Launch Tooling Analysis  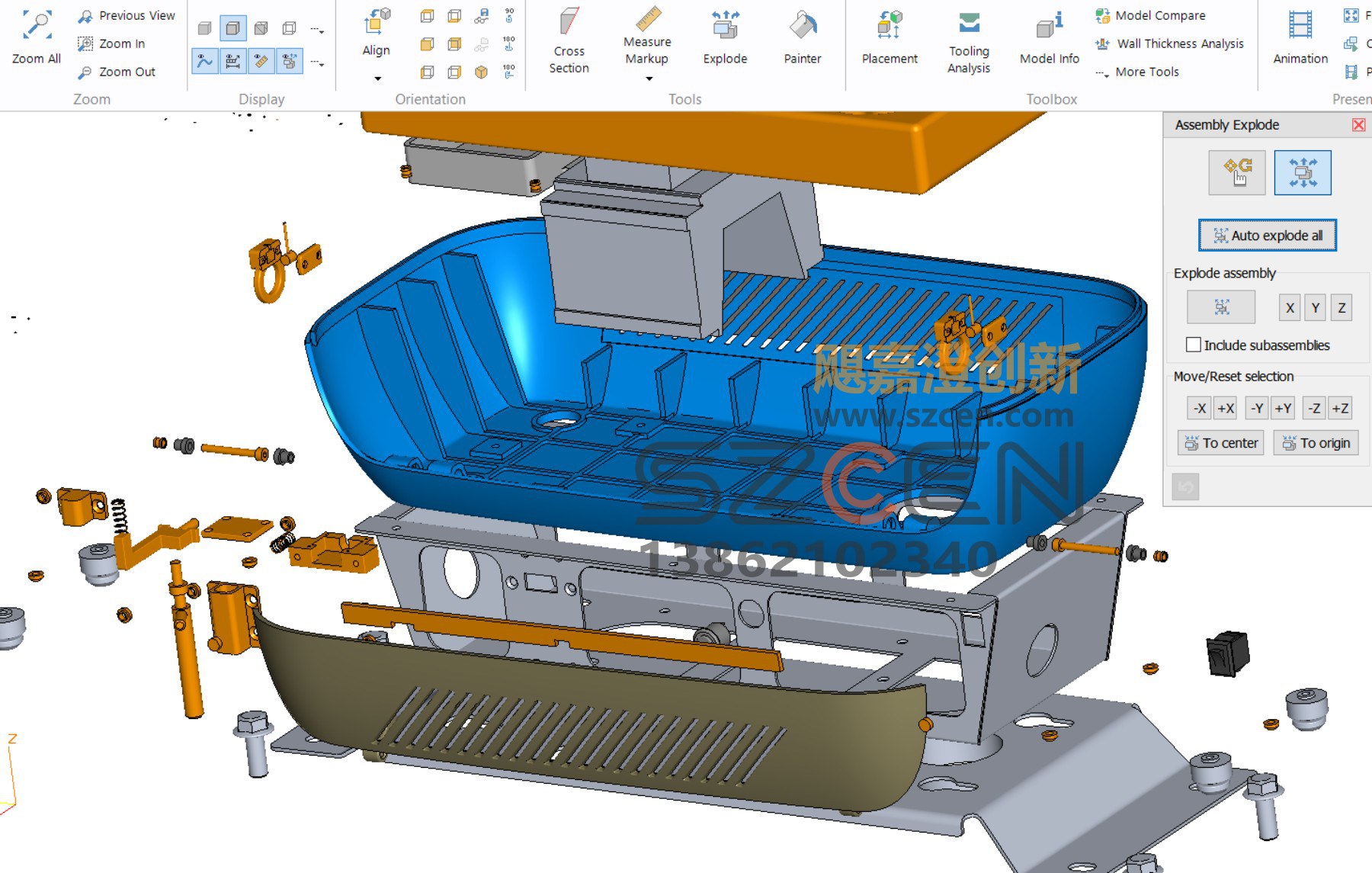click(969, 42)
